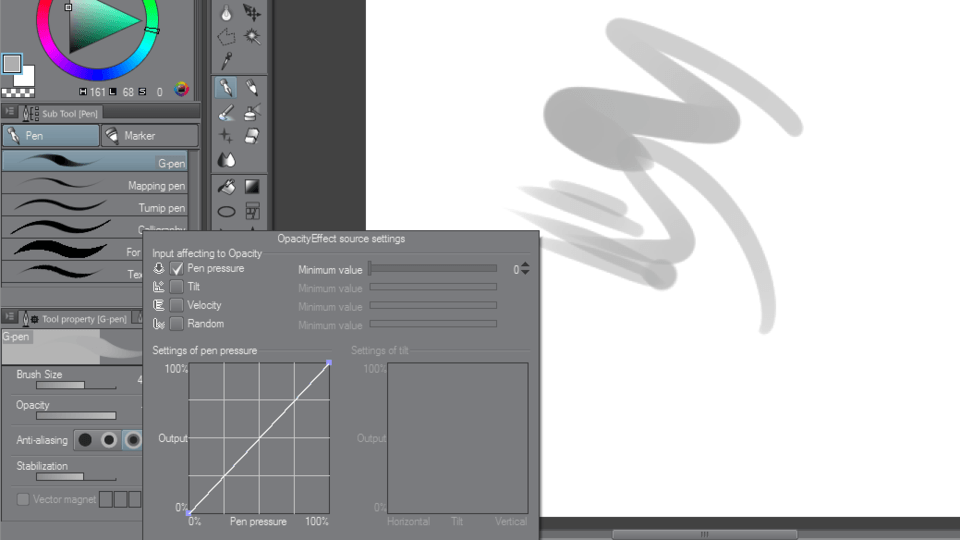Enable the Tilt input checkbox

point(177,287)
